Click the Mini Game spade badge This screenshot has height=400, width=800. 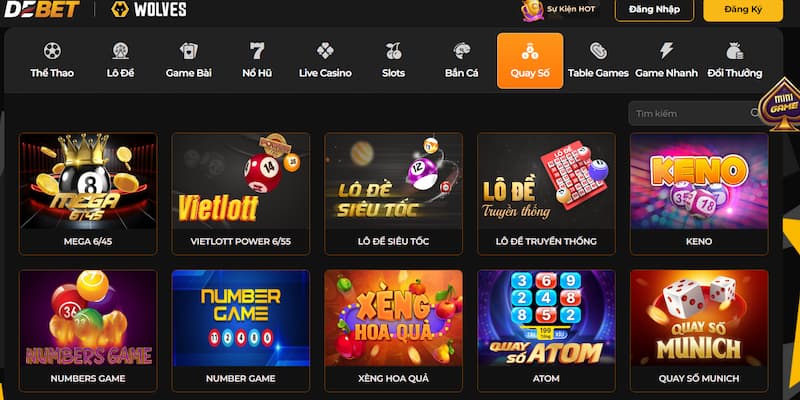coord(780,106)
